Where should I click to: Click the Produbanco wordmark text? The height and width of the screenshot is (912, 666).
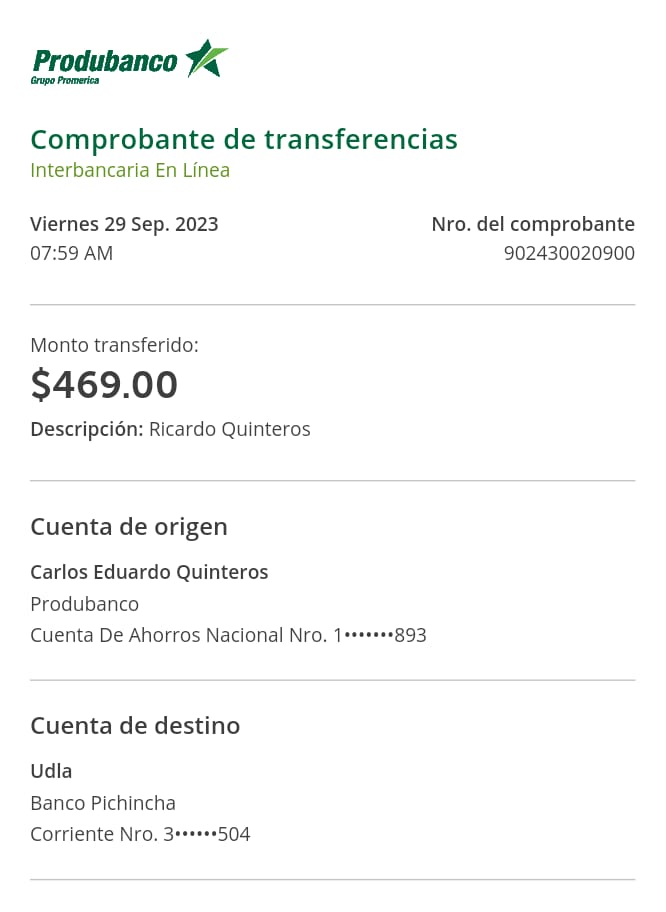coord(105,60)
